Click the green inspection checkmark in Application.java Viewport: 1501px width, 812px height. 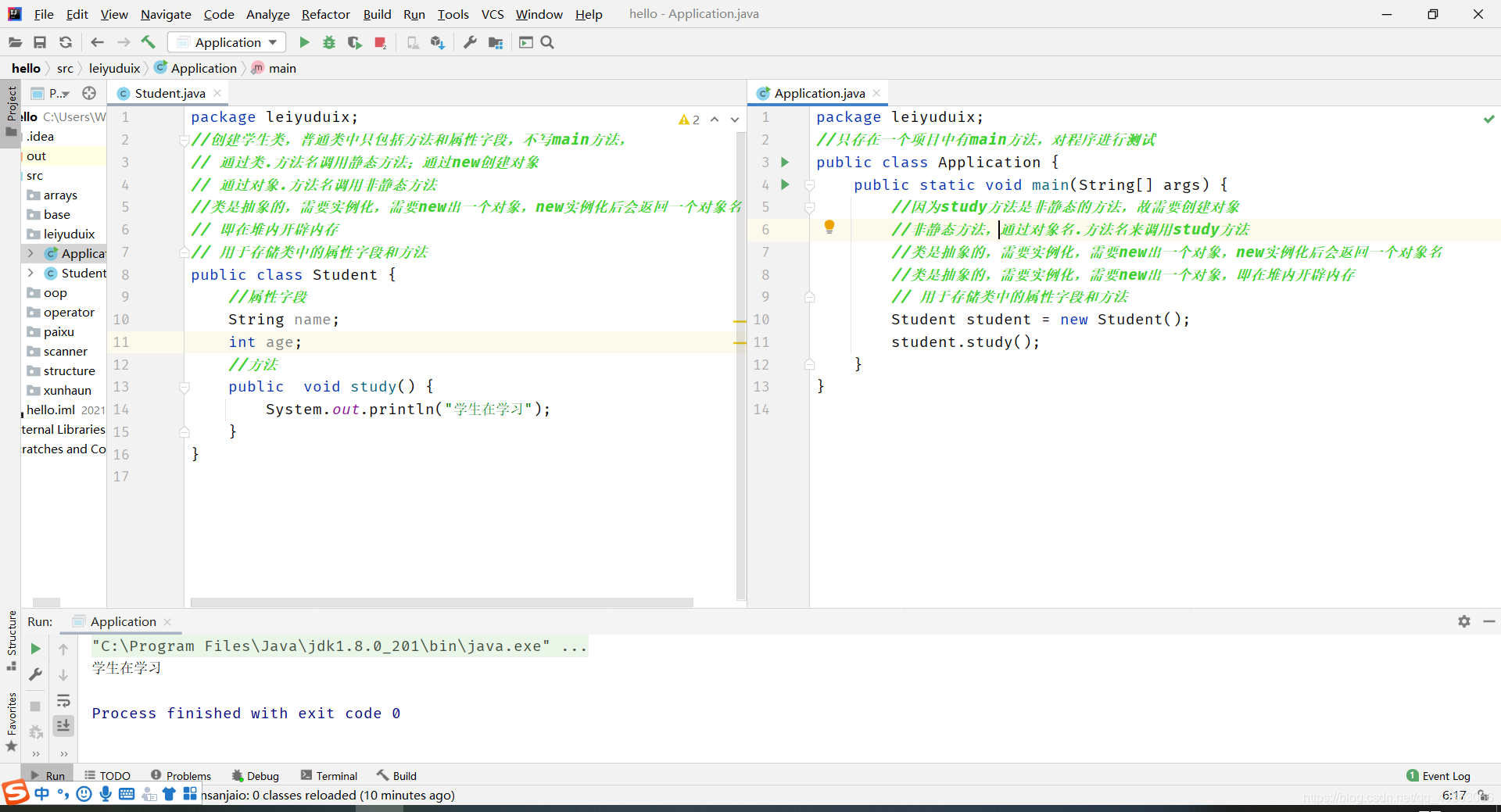tap(1489, 119)
